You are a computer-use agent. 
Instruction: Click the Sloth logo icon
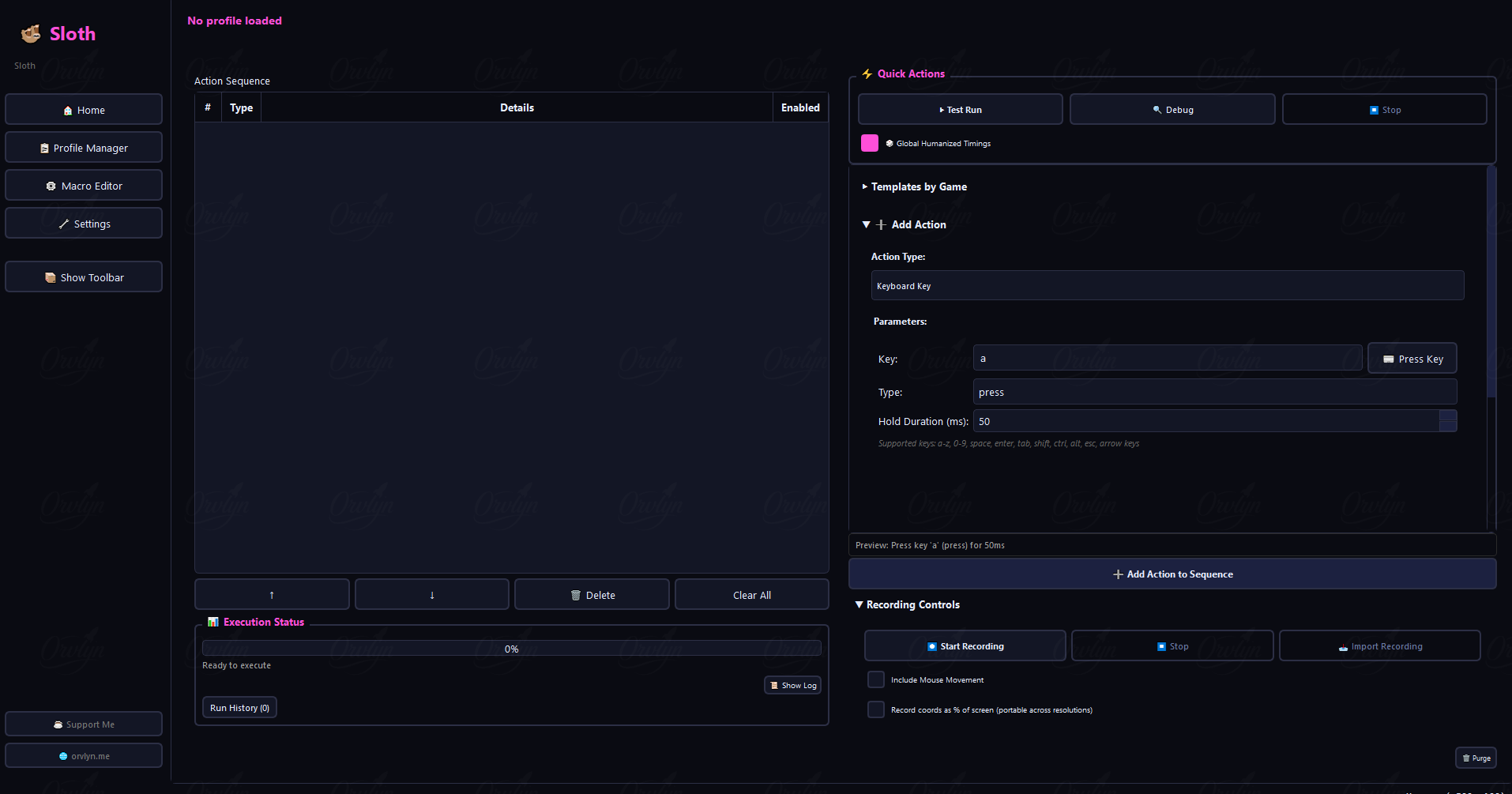click(x=31, y=34)
